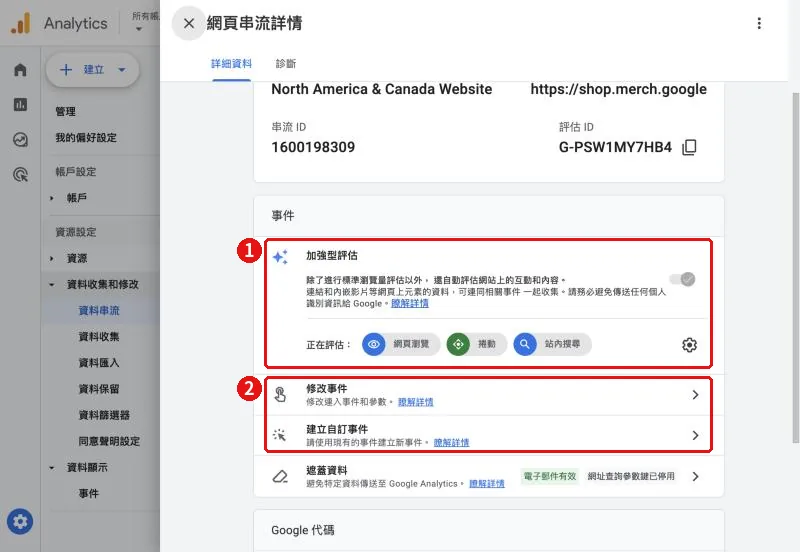The width and height of the screenshot is (800, 552).
Task: Open the Analytics home icon in sidebar
Action: pyautogui.click(x=20, y=70)
